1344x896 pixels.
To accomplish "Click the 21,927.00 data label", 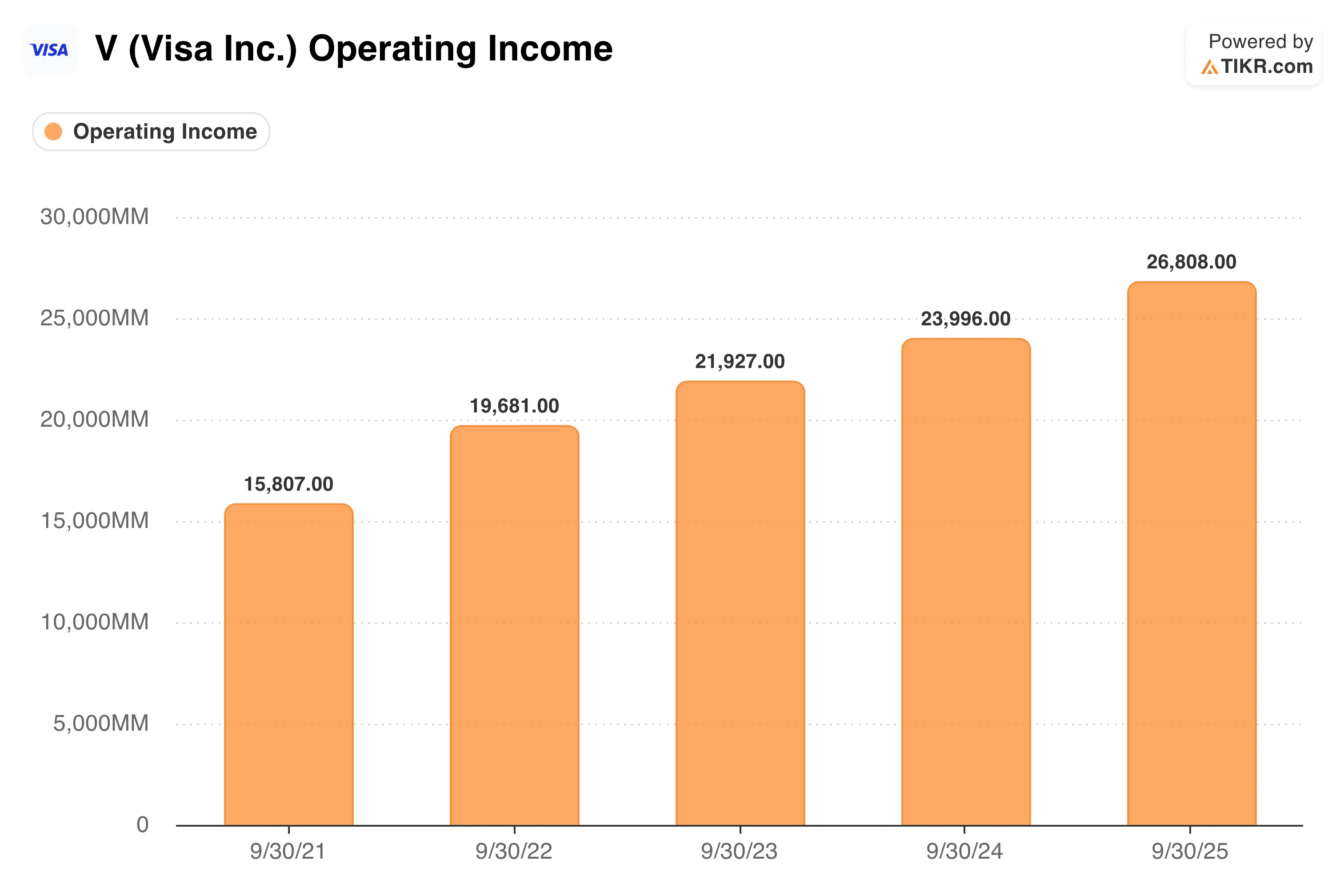I will pos(740,361).
